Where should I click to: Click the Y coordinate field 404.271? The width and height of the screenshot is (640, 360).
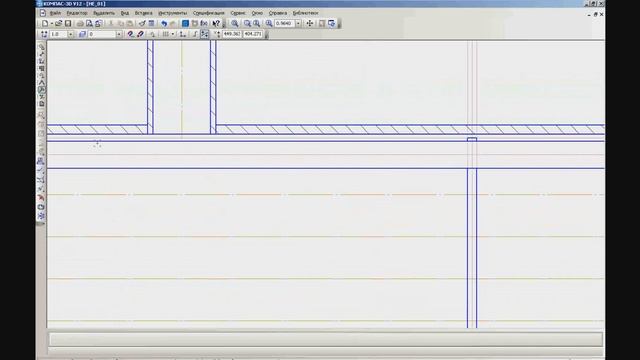[x=253, y=34]
